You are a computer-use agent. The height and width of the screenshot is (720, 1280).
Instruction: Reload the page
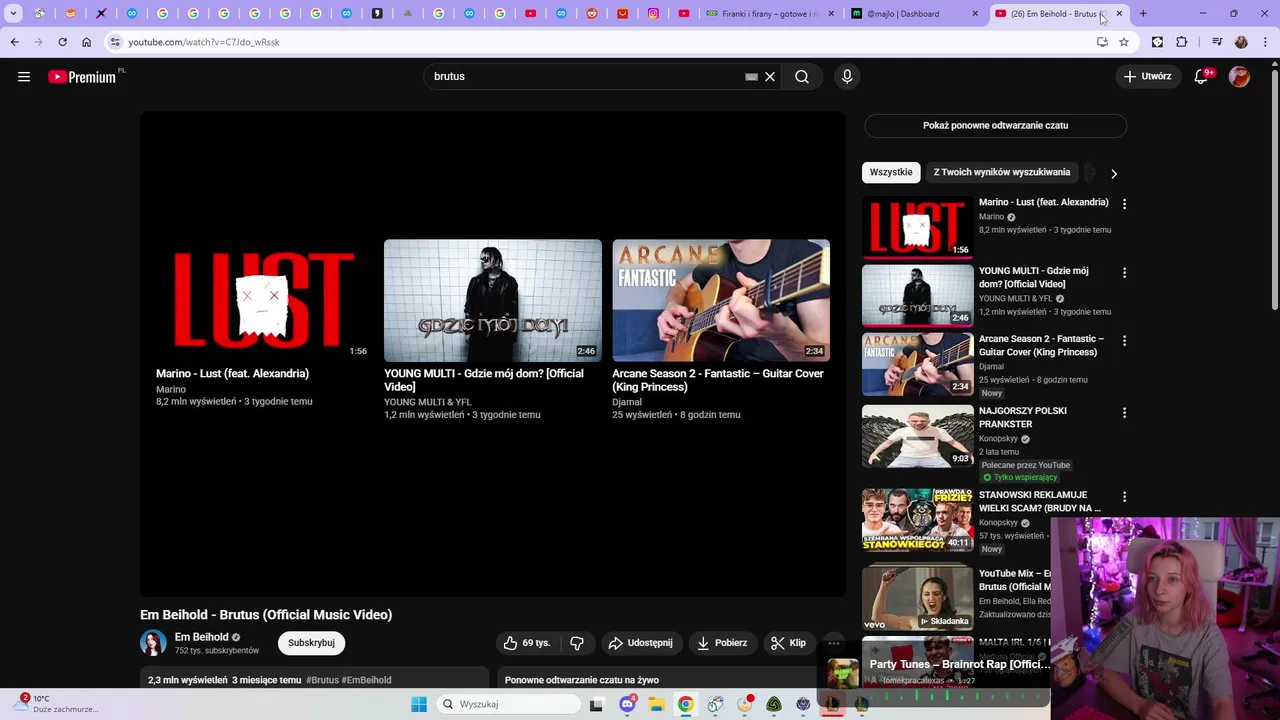(62, 42)
